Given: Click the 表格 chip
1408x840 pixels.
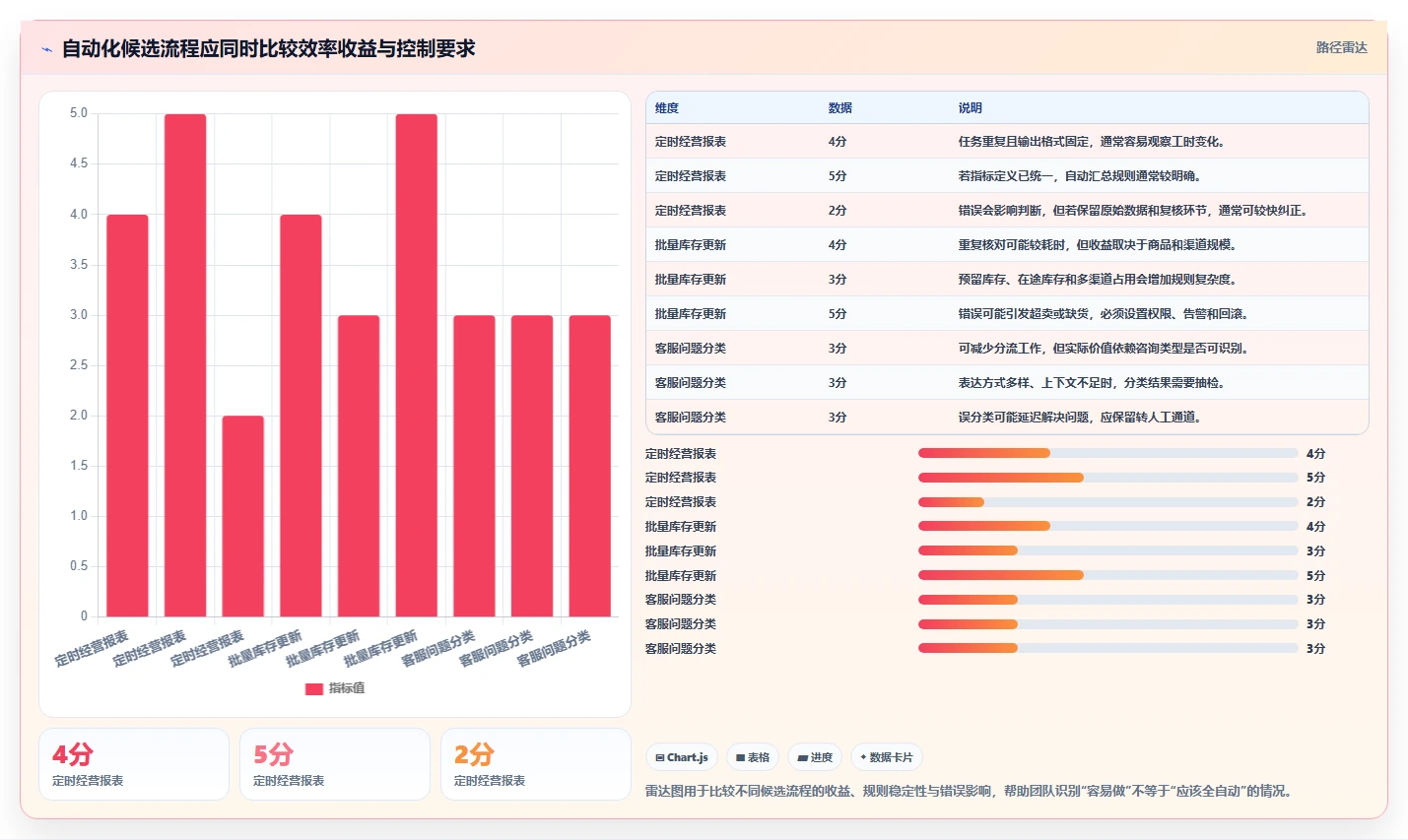Looking at the screenshot, I should (x=753, y=757).
